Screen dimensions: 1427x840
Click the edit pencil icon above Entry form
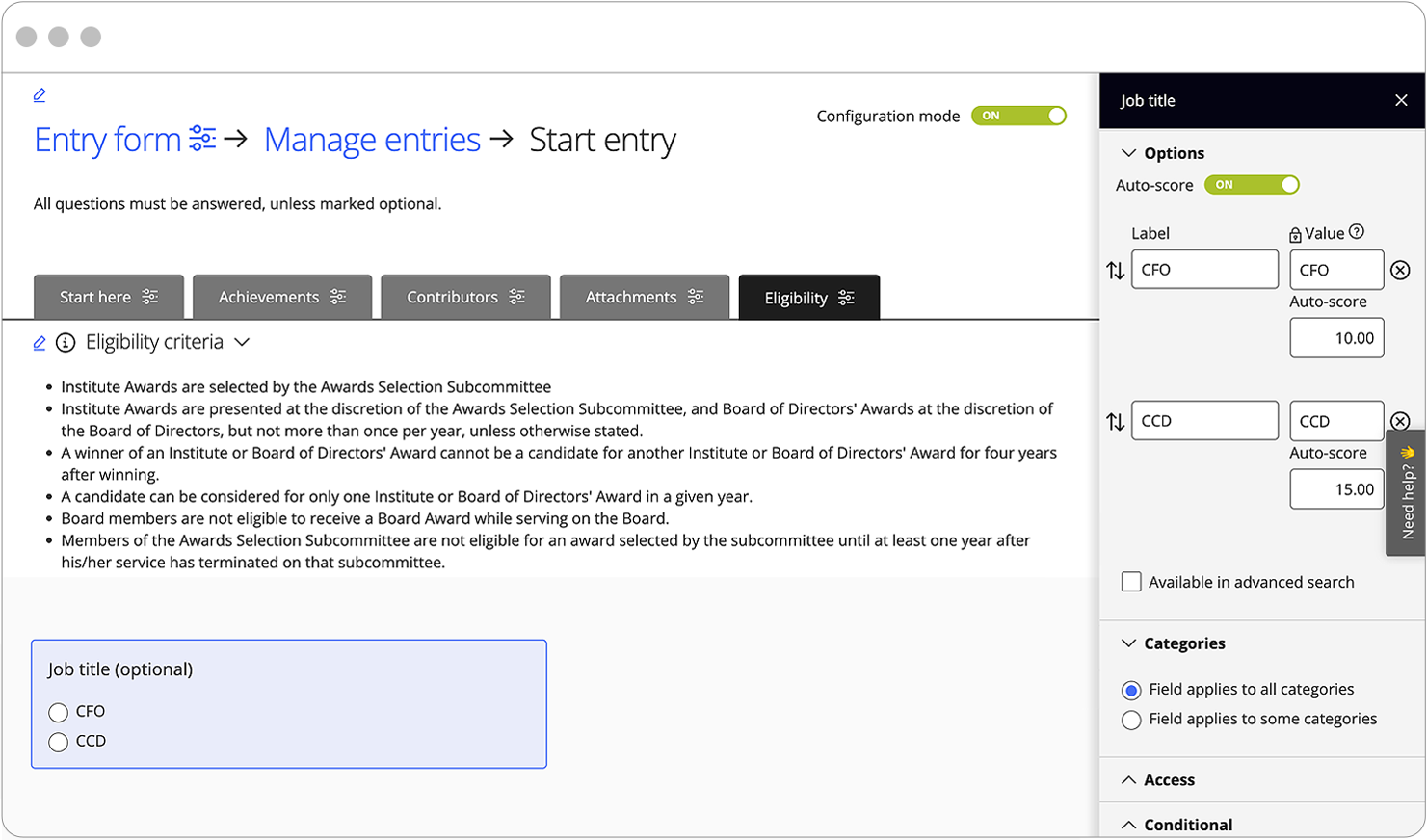40,95
